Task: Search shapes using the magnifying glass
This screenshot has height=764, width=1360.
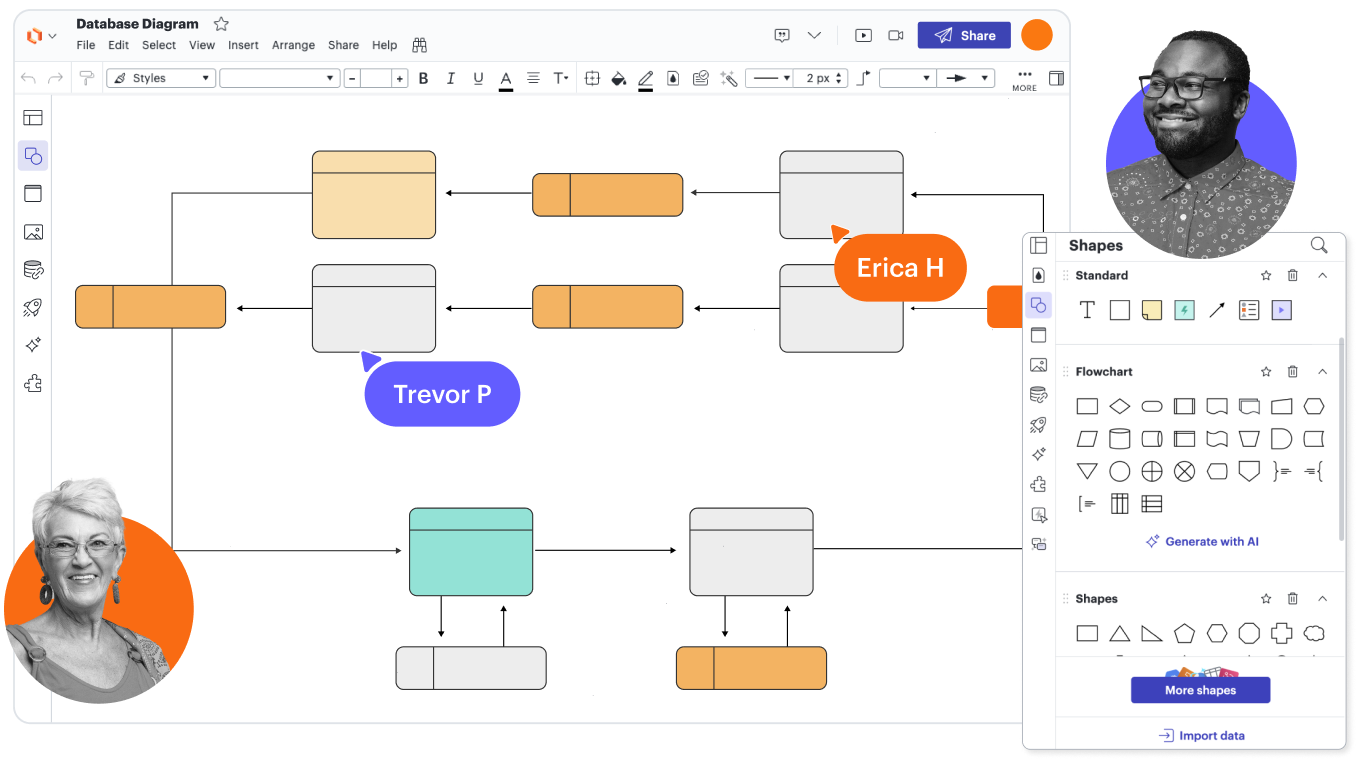Action: [x=1319, y=245]
